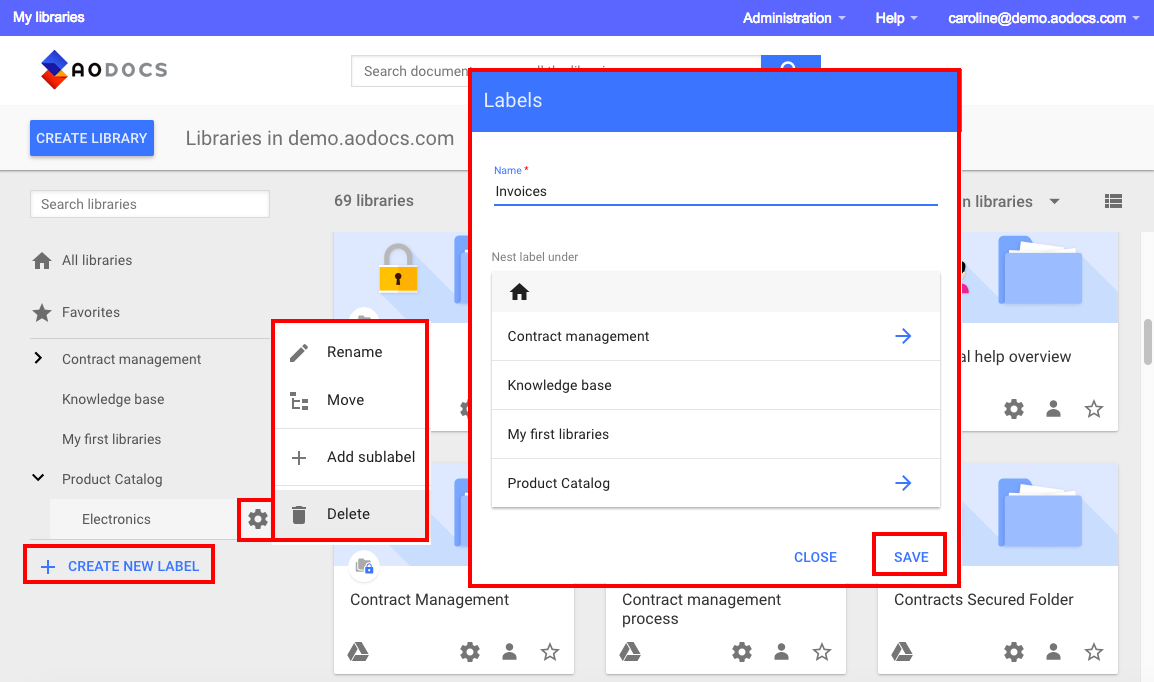Click the Favorites star icon in sidebar
Screen dimensions: 1154x682
tap(42, 313)
